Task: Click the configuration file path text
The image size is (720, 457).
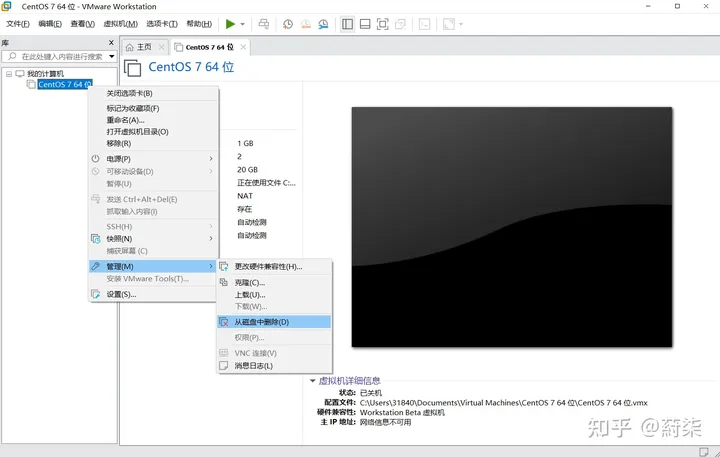Action: click(504, 403)
